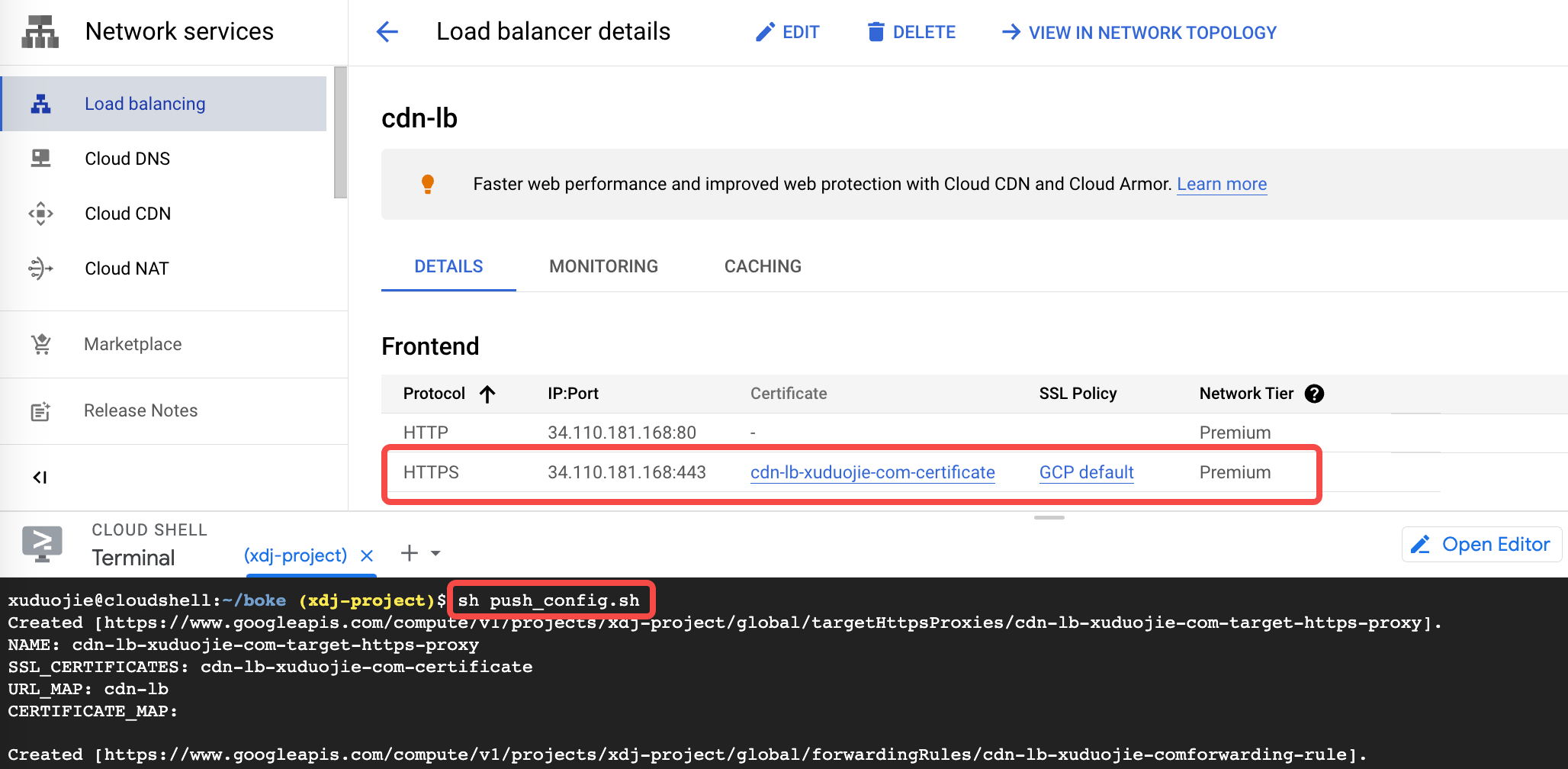Sort by the Protocol column header
The height and width of the screenshot is (769, 1568).
click(434, 394)
